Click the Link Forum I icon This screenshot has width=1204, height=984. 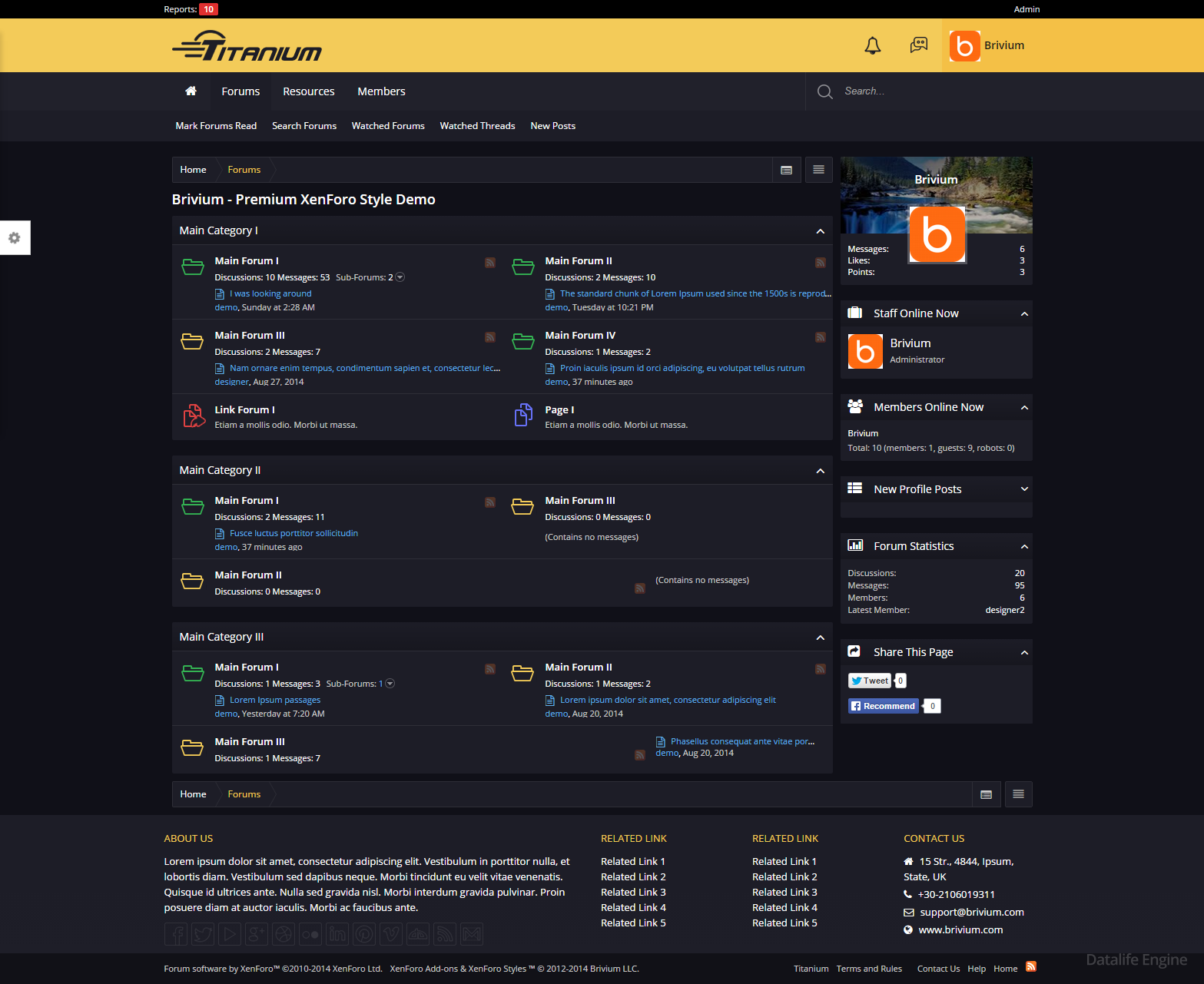click(x=194, y=416)
